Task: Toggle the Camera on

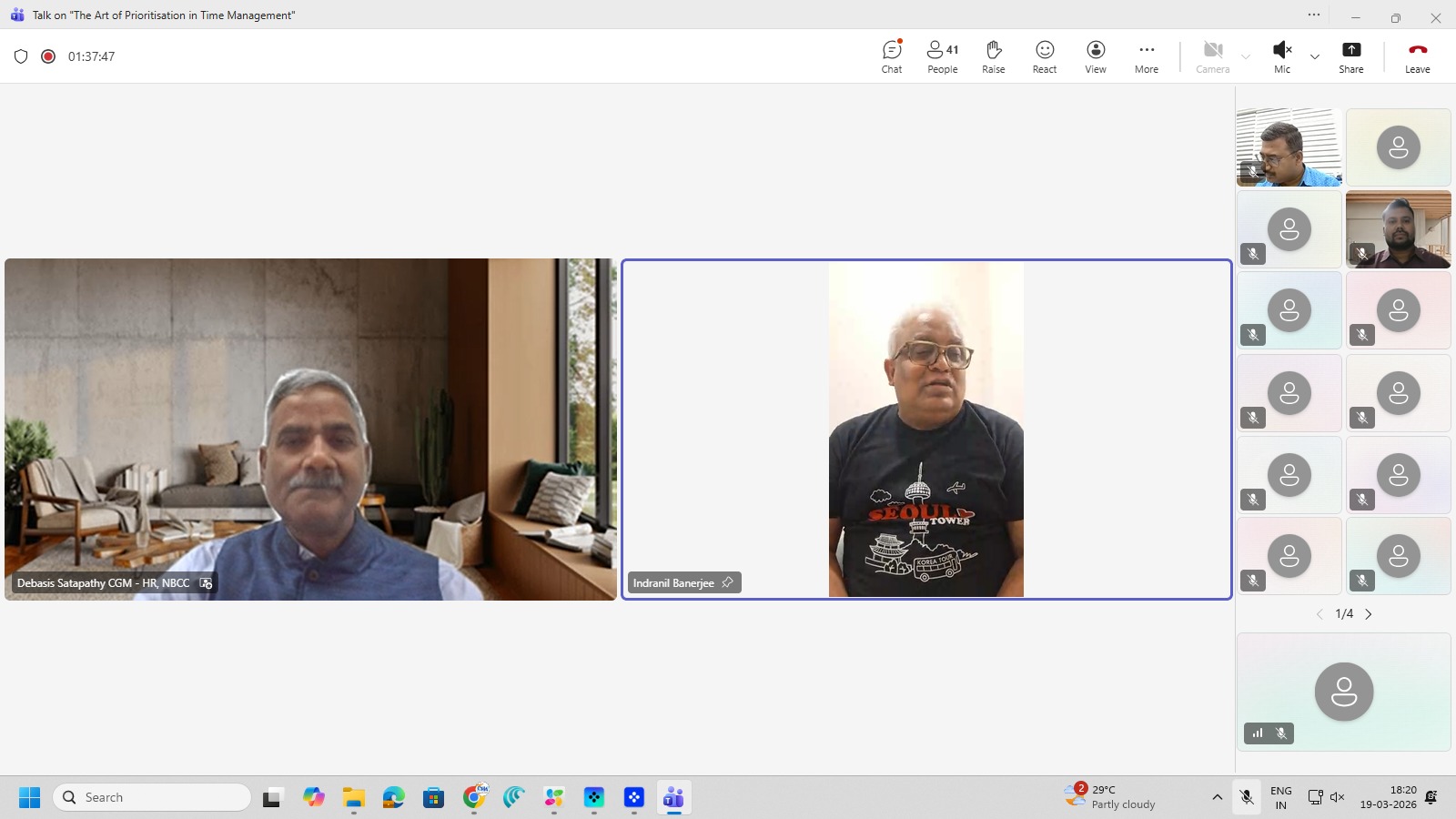Action: pyautogui.click(x=1212, y=56)
